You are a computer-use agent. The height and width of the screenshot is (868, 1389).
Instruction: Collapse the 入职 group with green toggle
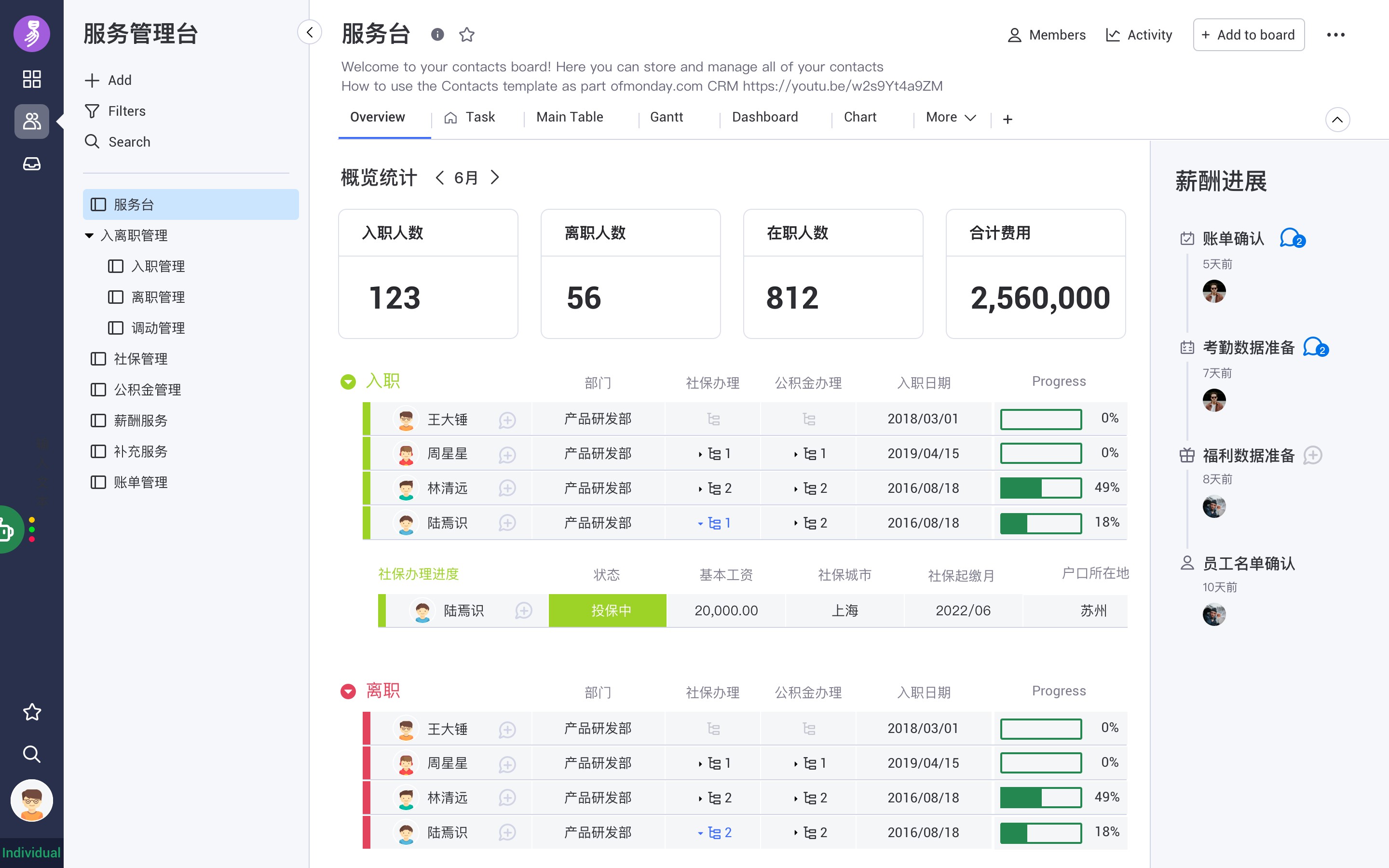pos(348,382)
